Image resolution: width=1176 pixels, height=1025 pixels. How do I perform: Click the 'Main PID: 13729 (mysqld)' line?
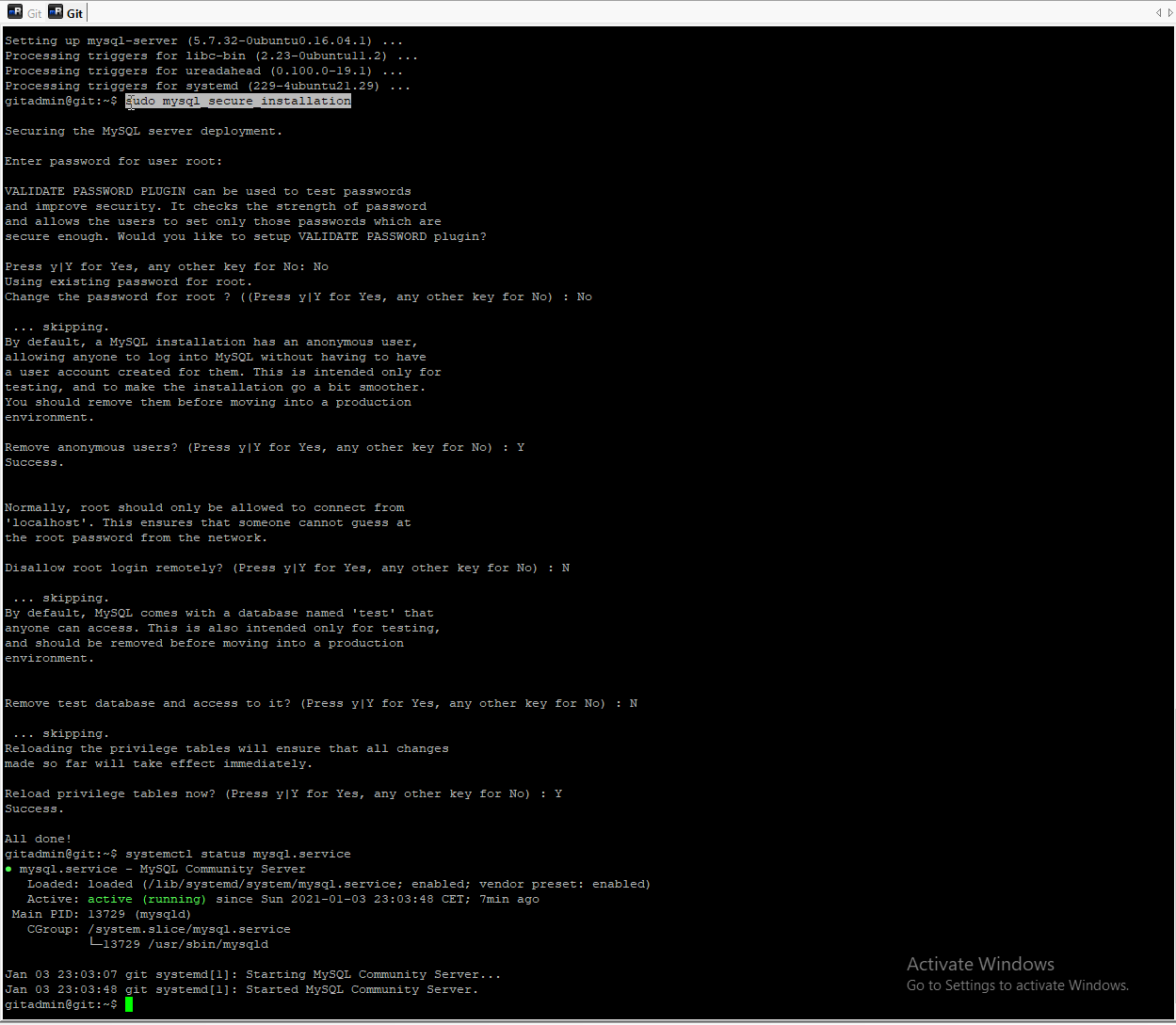102,914
